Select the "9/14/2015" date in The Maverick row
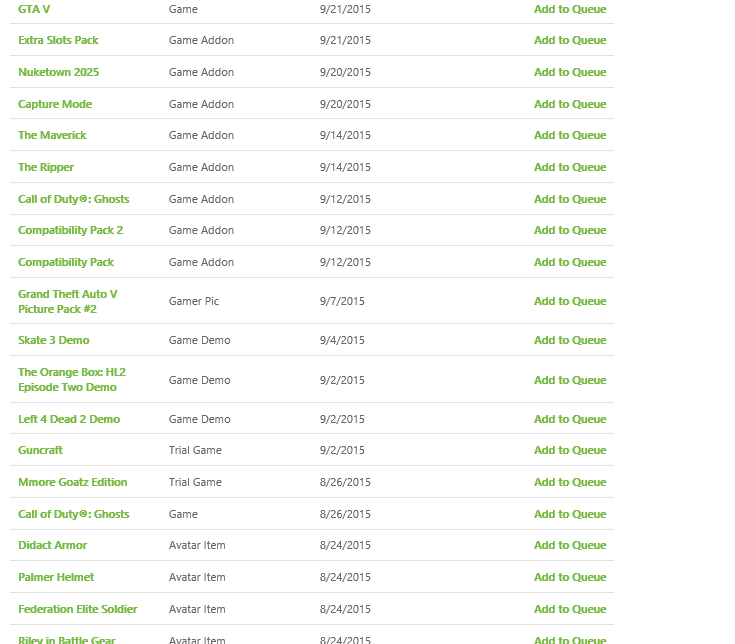The width and height of the screenshot is (735, 644). click(345, 135)
